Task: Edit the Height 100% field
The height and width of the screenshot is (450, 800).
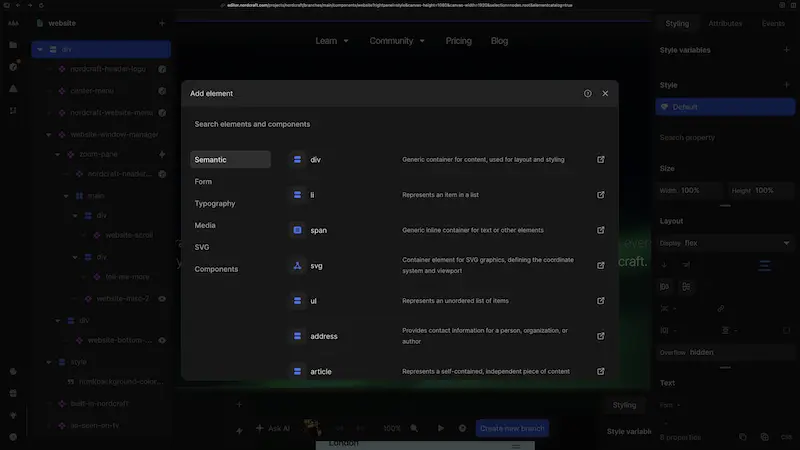Action: pos(760,190)
